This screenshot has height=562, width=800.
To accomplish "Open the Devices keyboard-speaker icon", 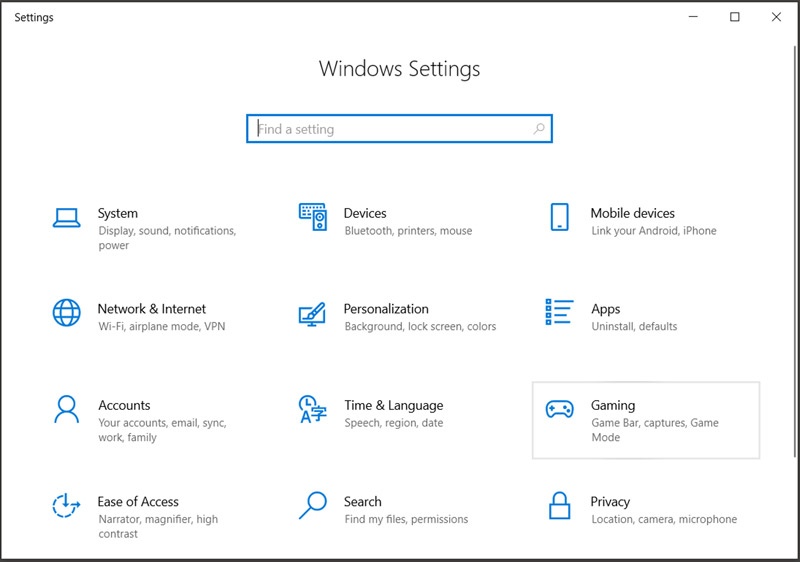I will [x=312, y=217].
